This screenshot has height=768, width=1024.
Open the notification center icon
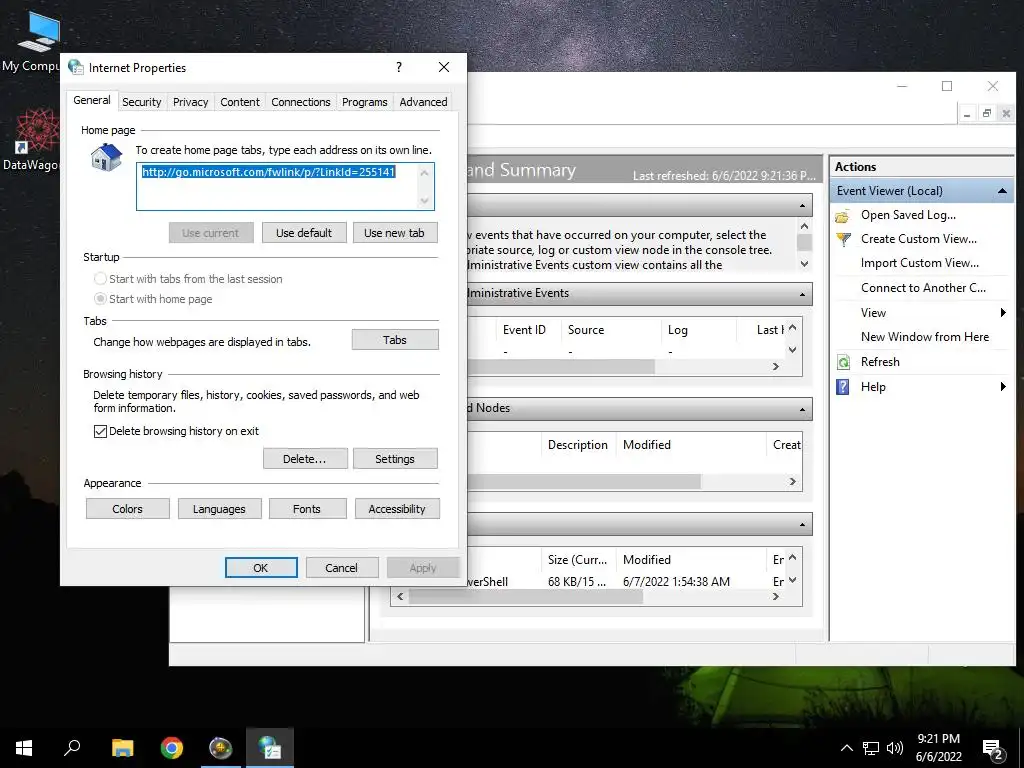(993, 750)
